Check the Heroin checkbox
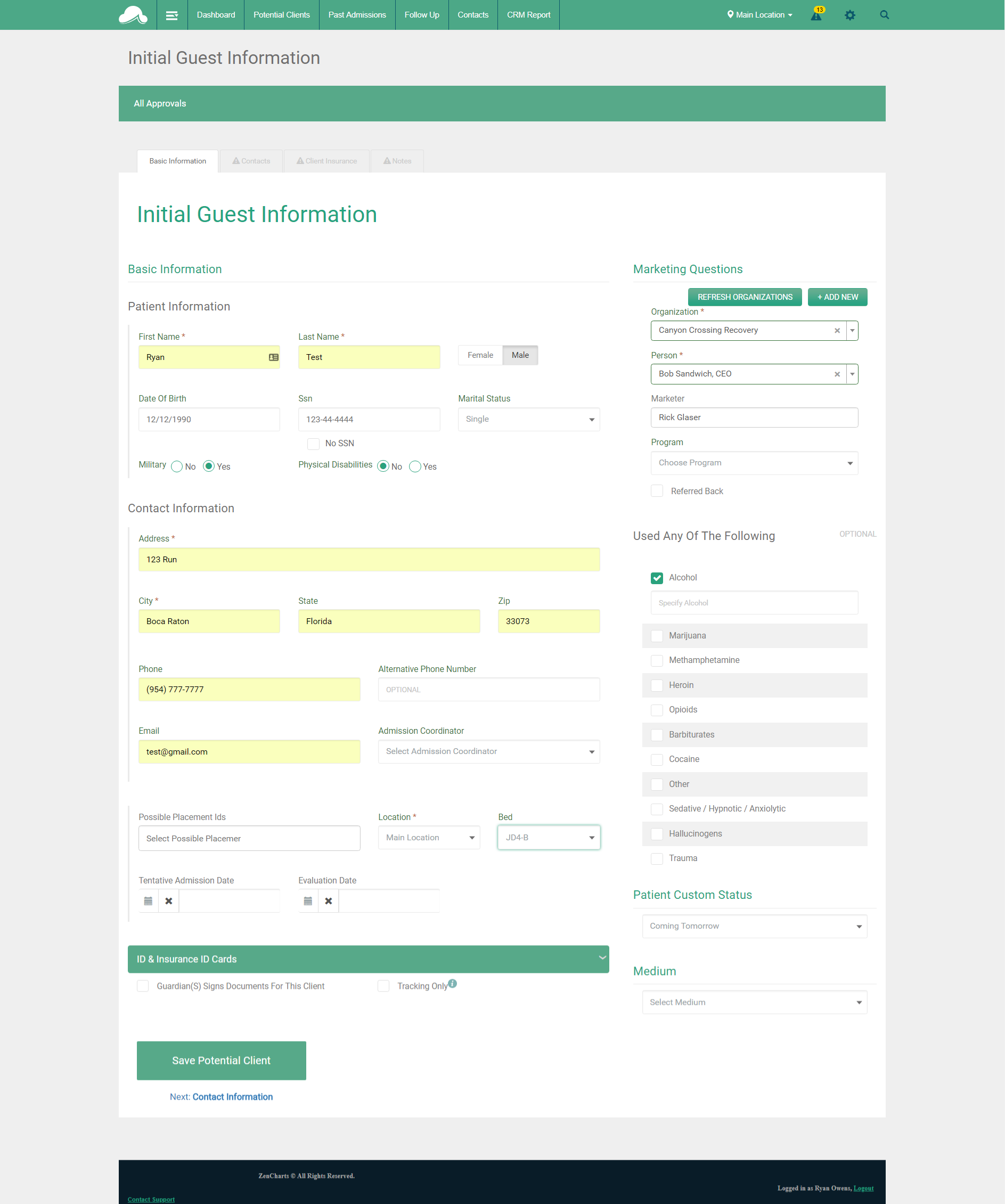Image resolution: width=1005 pixels, height=1204 pixels. (657, 686)
